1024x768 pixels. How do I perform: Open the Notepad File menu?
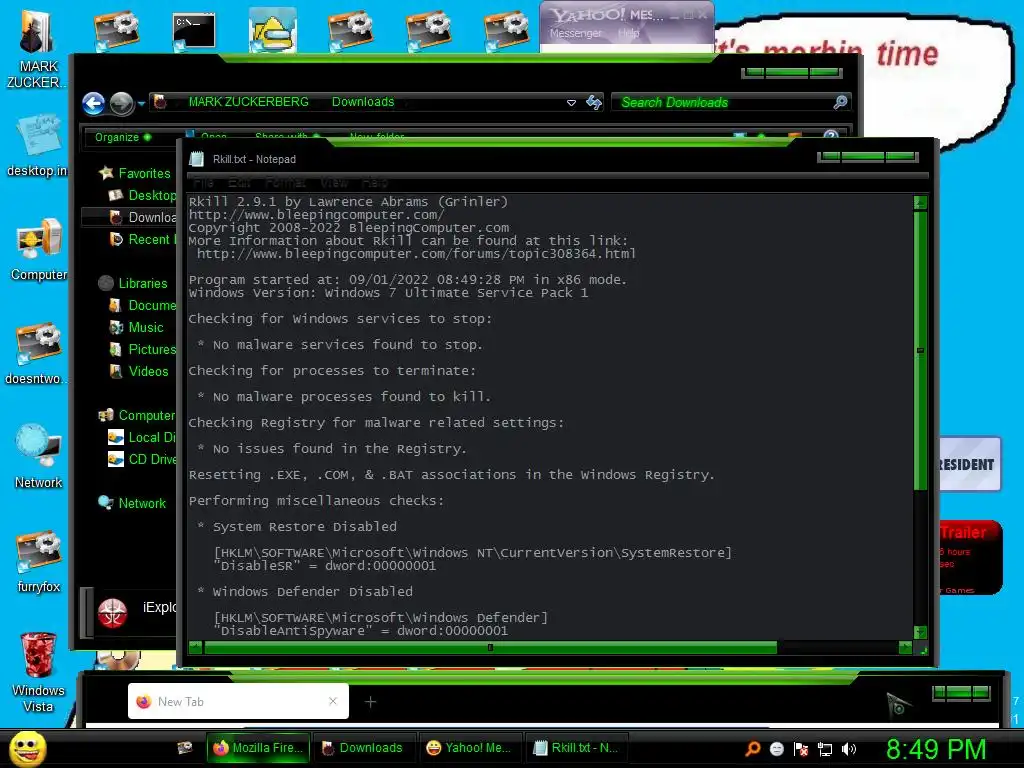203,182
